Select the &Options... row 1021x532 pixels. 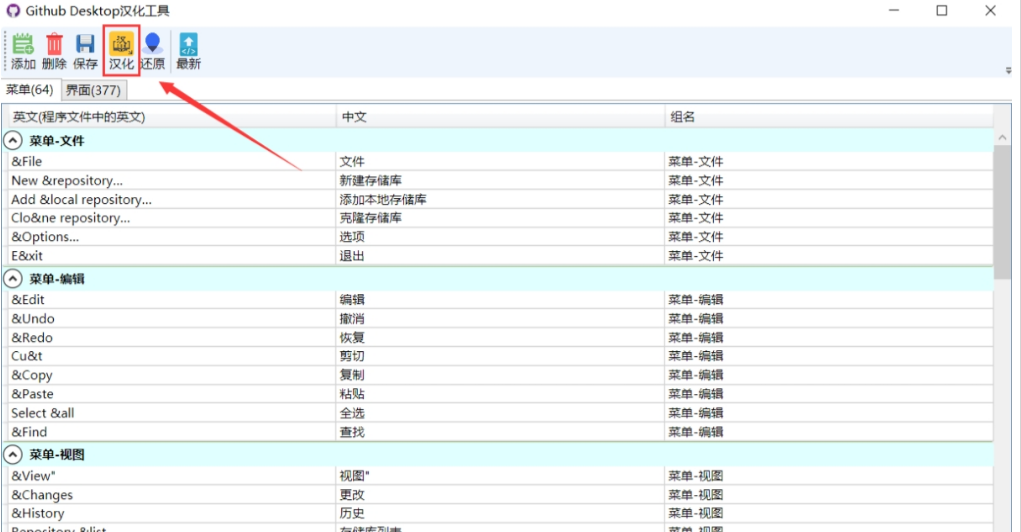pos(500,237)
